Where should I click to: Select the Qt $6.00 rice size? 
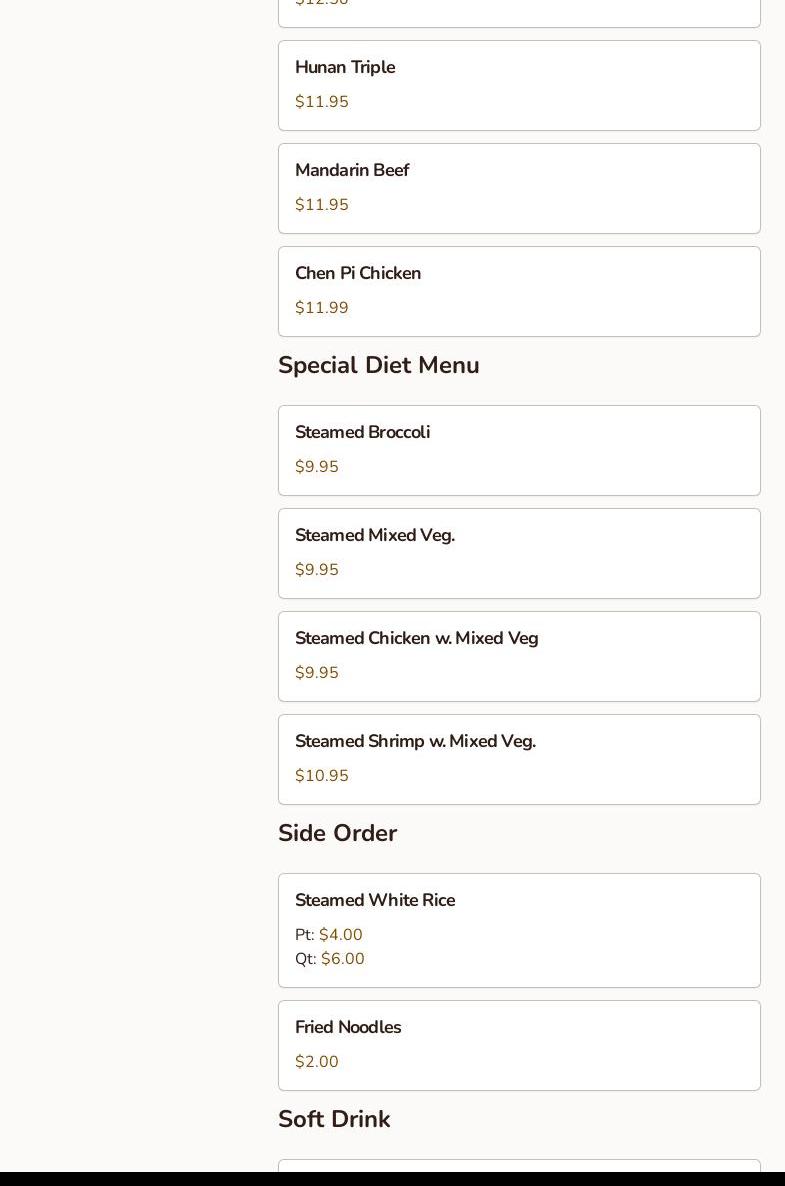click(x=330, y=959)
